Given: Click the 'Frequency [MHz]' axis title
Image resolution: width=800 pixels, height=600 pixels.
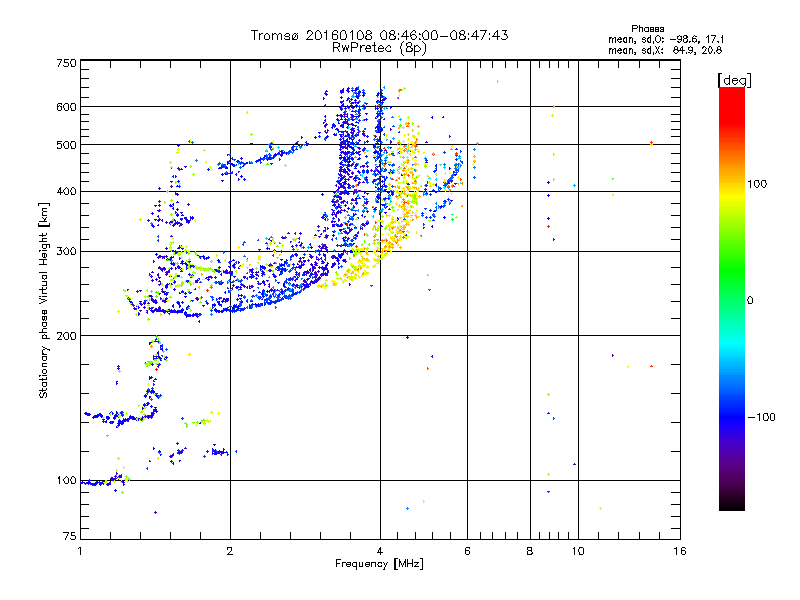Looking at the screenshot, I should (379, 564).
